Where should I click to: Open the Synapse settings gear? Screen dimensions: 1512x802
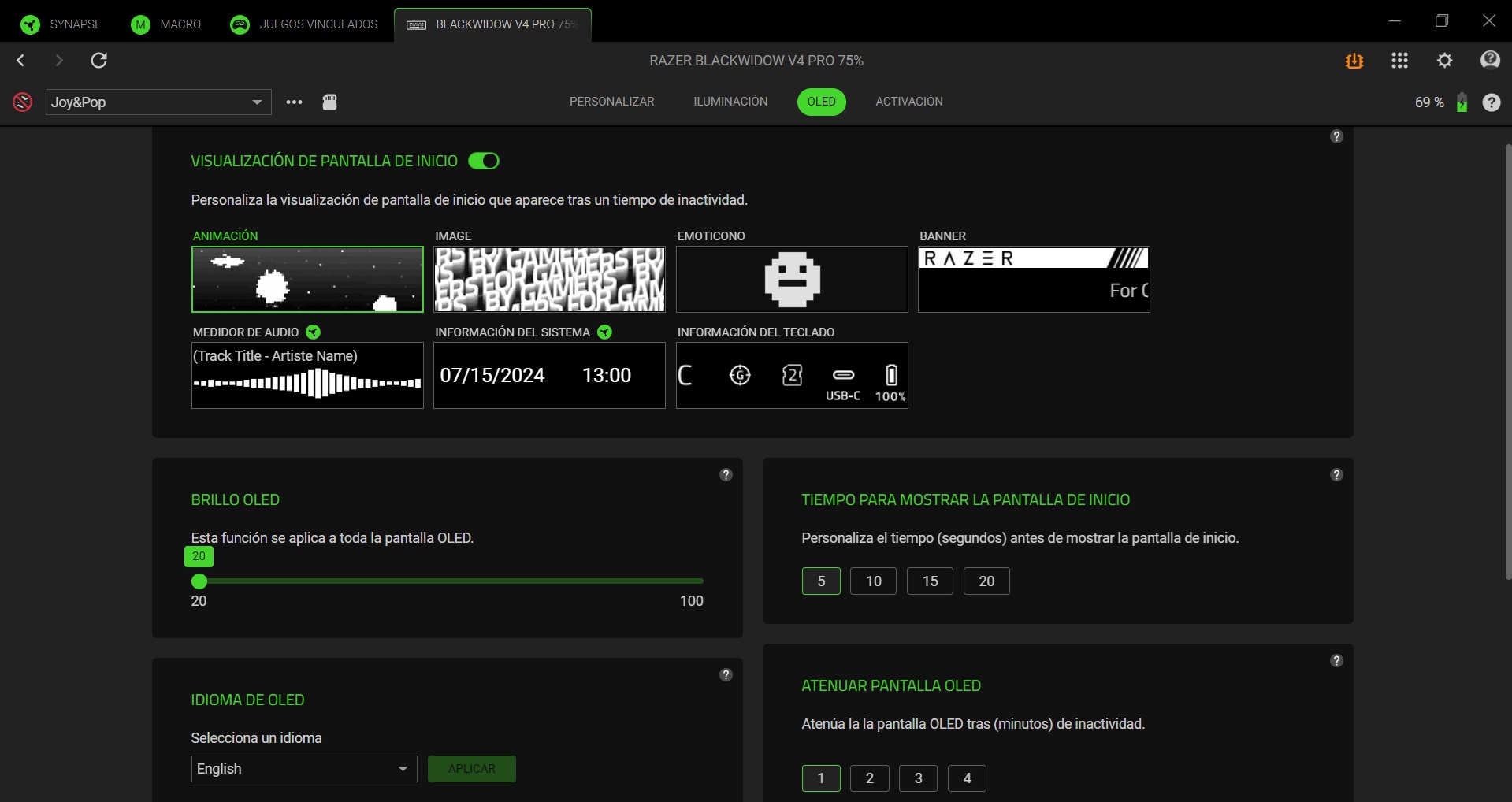tap(1444, 61)
